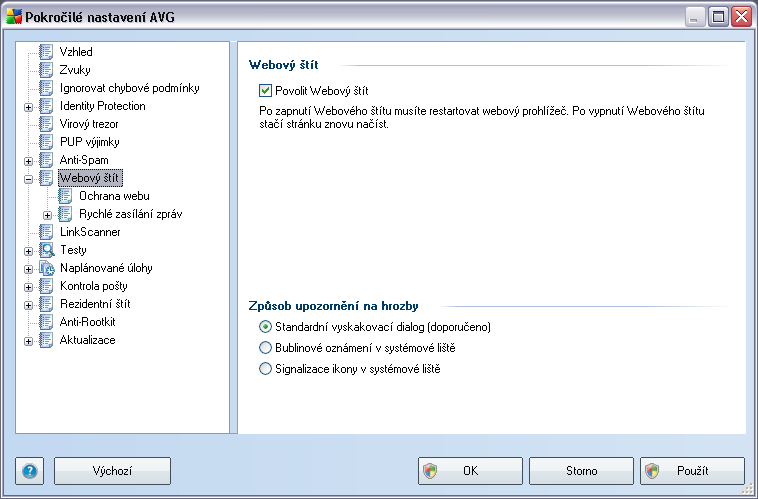Click the magnifier icon beside Testy

point(46,250)
